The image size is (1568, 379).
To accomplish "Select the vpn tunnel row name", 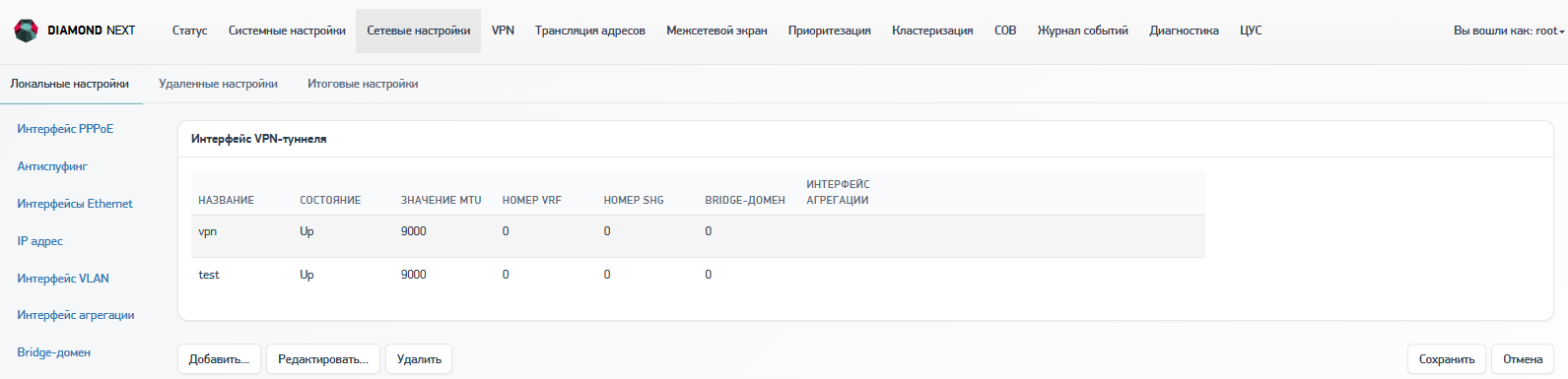I will point(207,231).
